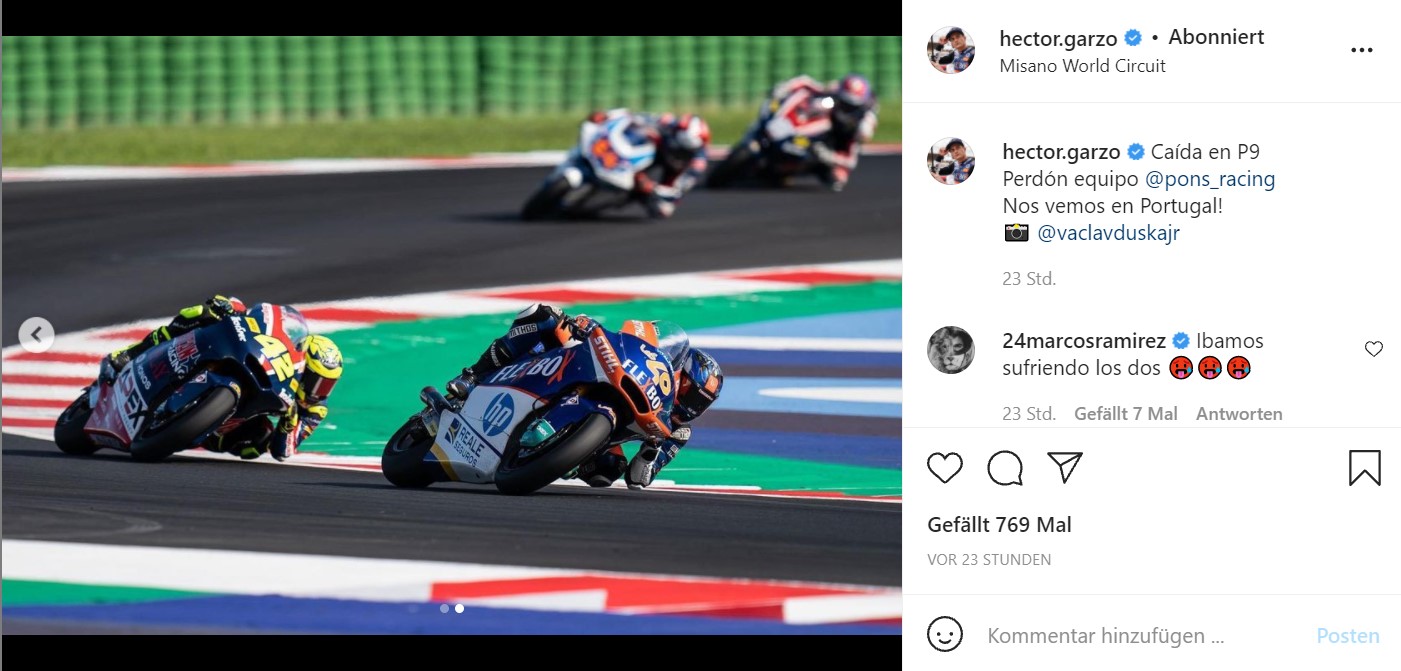Open the @pons_racing mention
Screen dimensions: 1401x671
tap(1209, 179)
